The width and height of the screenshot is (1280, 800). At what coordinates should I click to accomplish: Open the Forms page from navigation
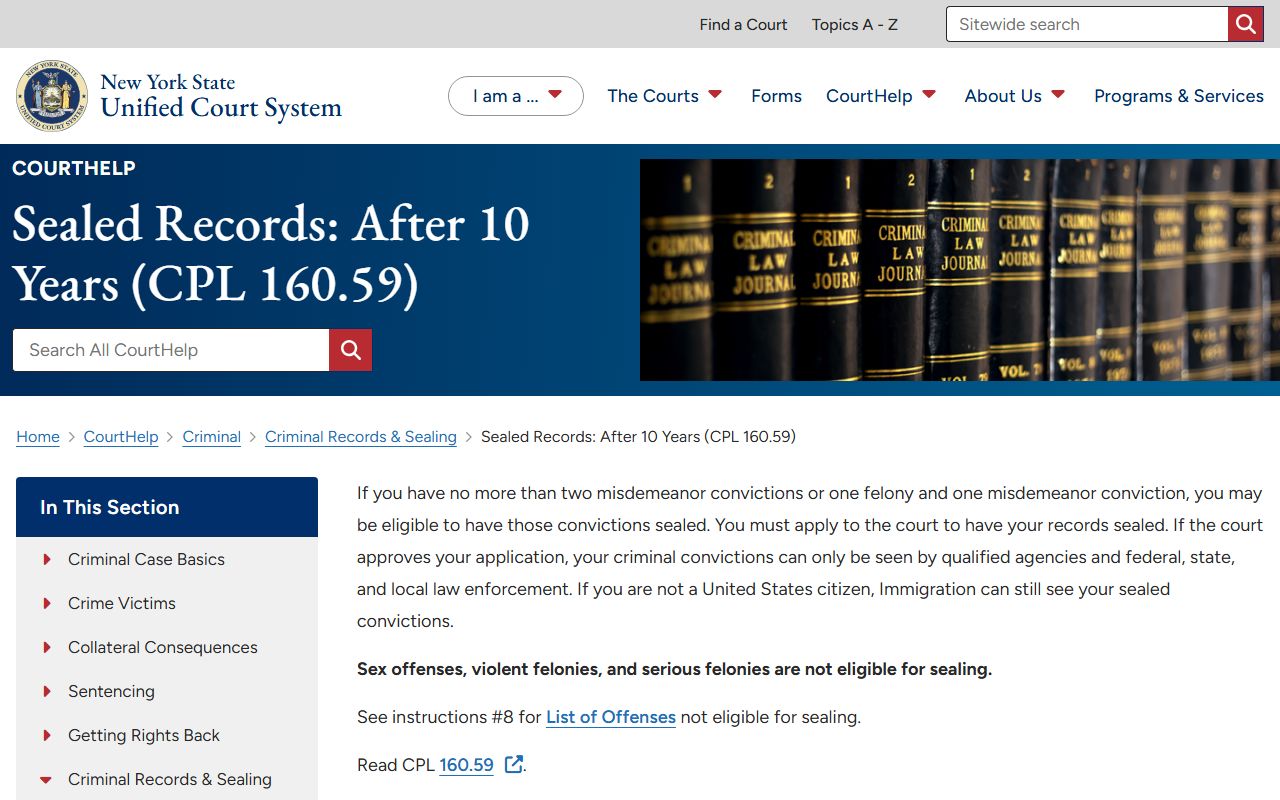[x=776, y=96]
